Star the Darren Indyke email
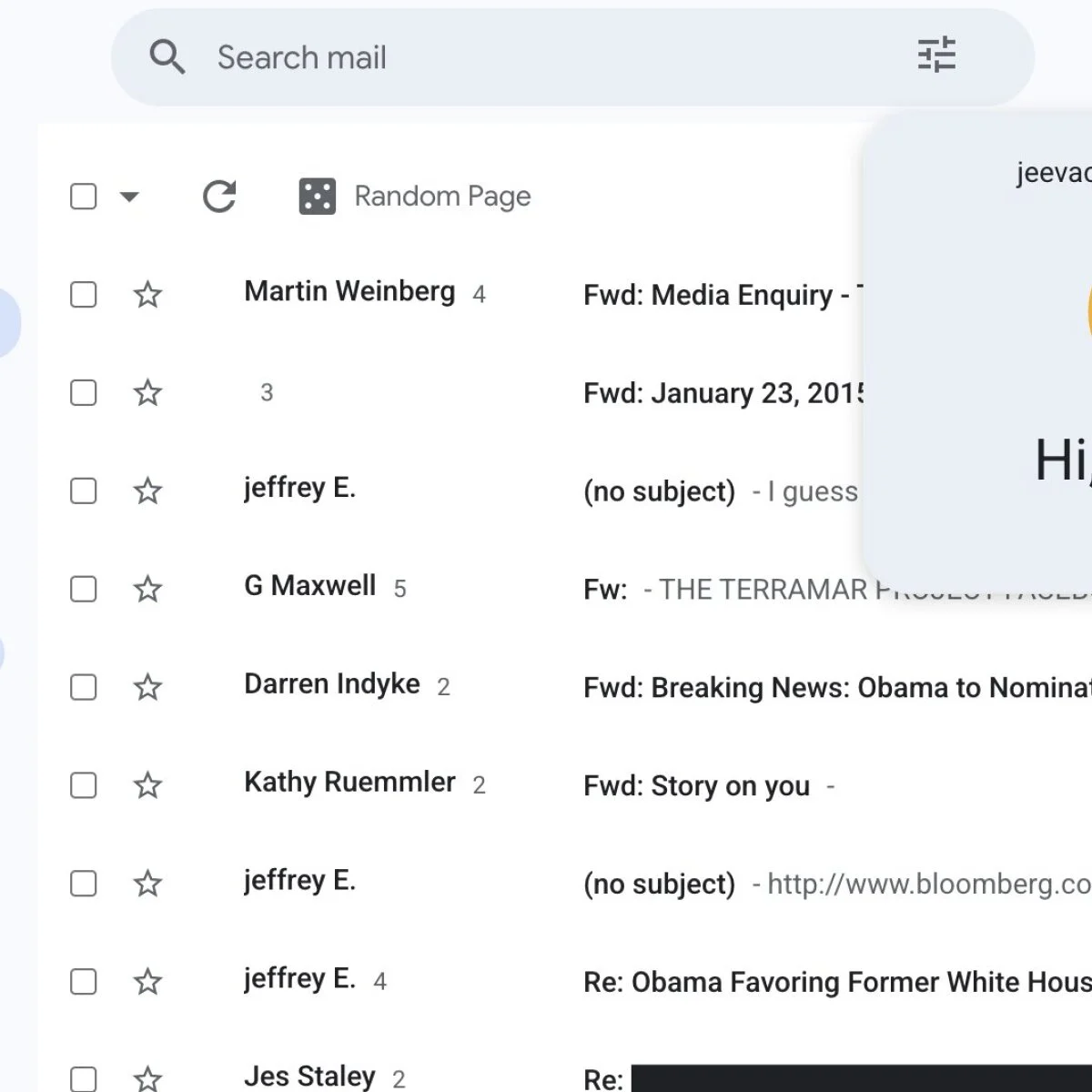Image resolution: width=1092 pixels, height=1092 pixels. click(147, 687)
